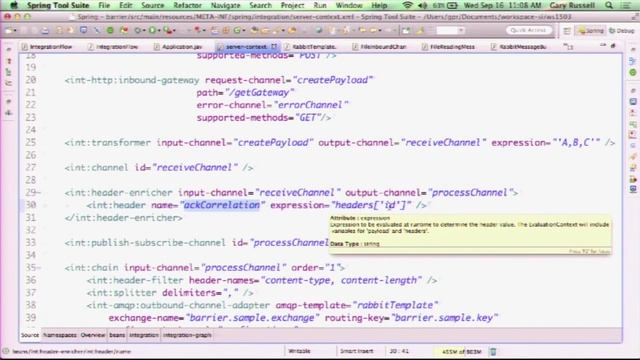Expand the External Tools dropdown arrow
This screenshot has width=640, height=360.
[173, 31]
